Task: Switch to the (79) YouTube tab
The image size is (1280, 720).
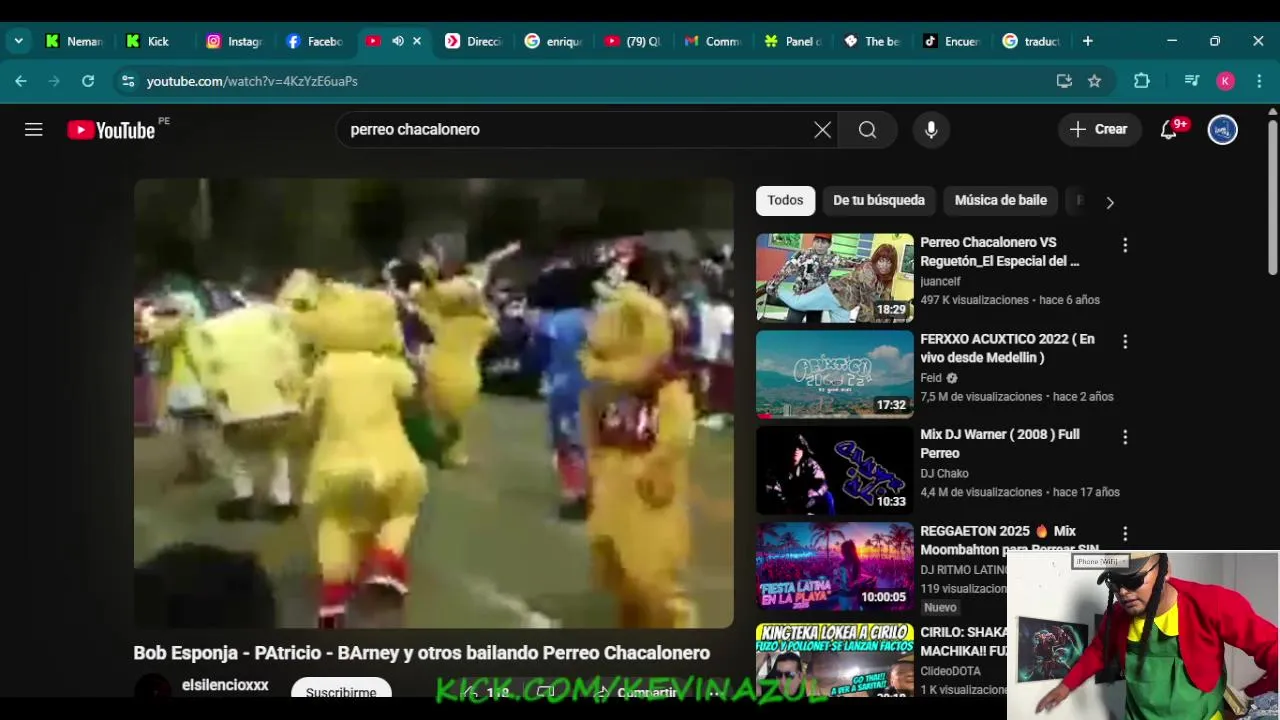Action: click(x=634, y=41)
